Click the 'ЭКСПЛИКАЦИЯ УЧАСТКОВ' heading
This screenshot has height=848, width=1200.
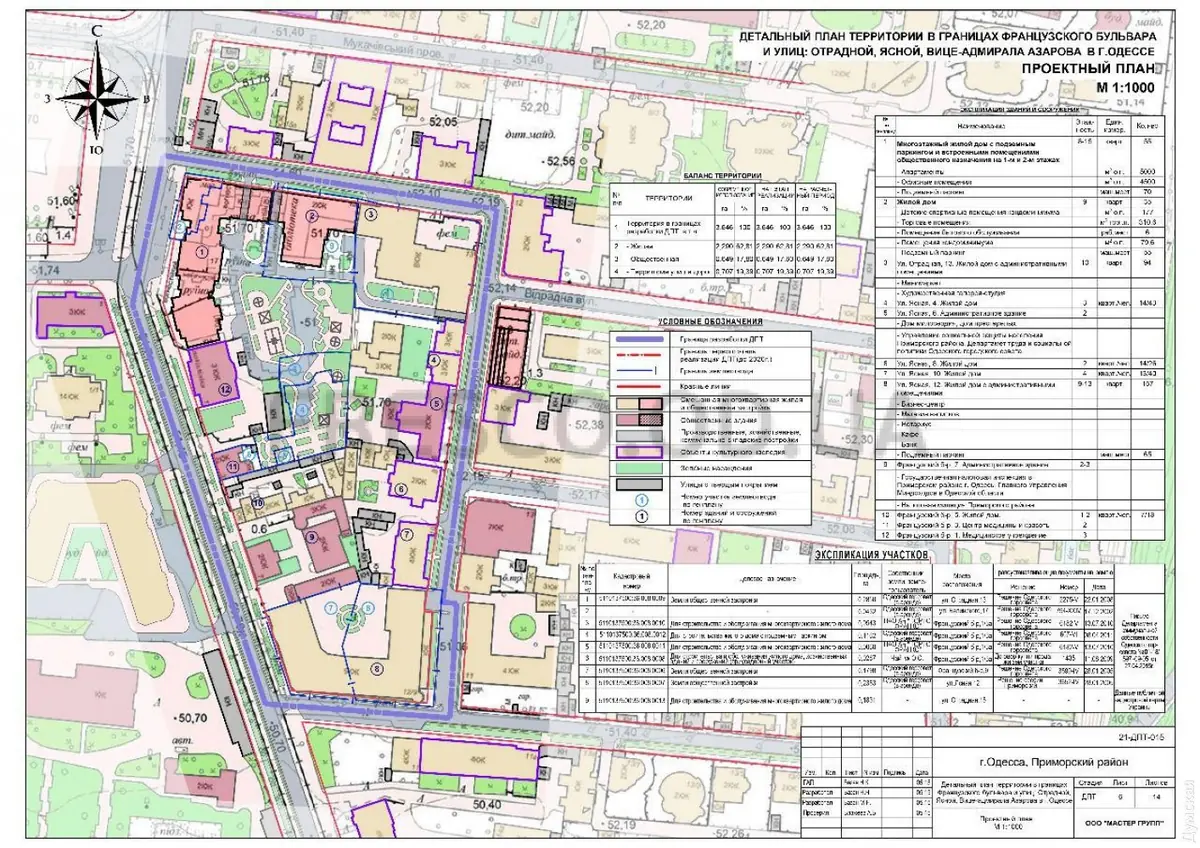(x=873, y=553)
